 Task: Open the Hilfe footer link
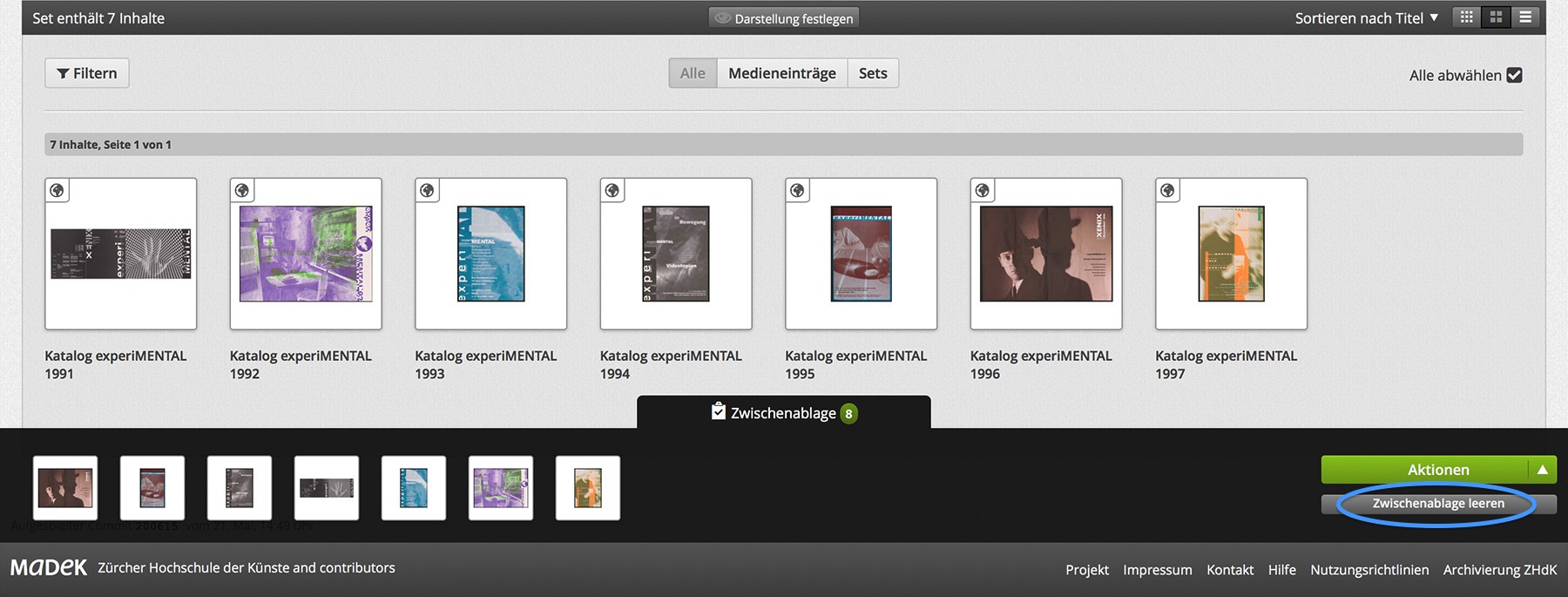click(1281, 570)
